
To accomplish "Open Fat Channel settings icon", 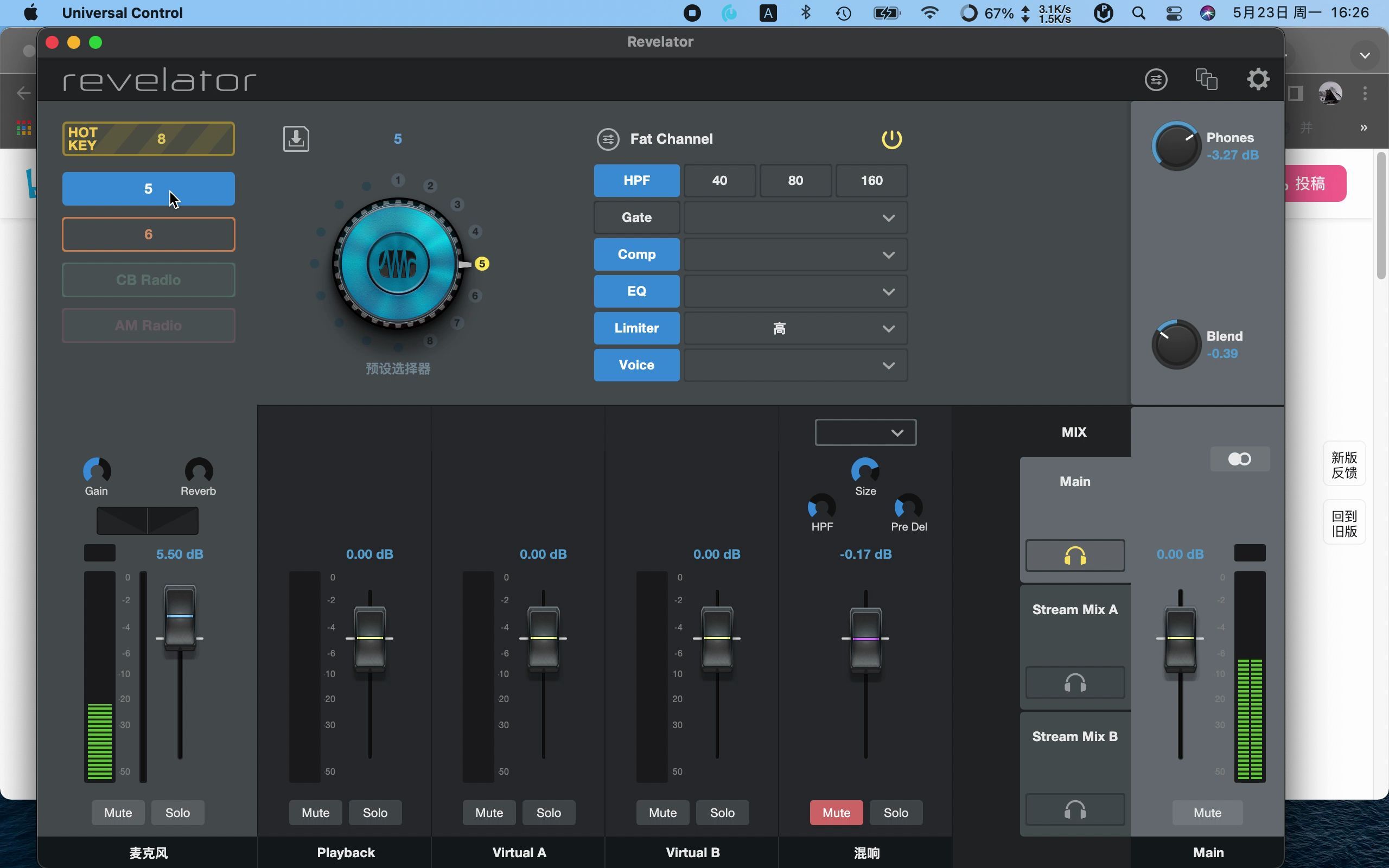I will click(608, 139).
